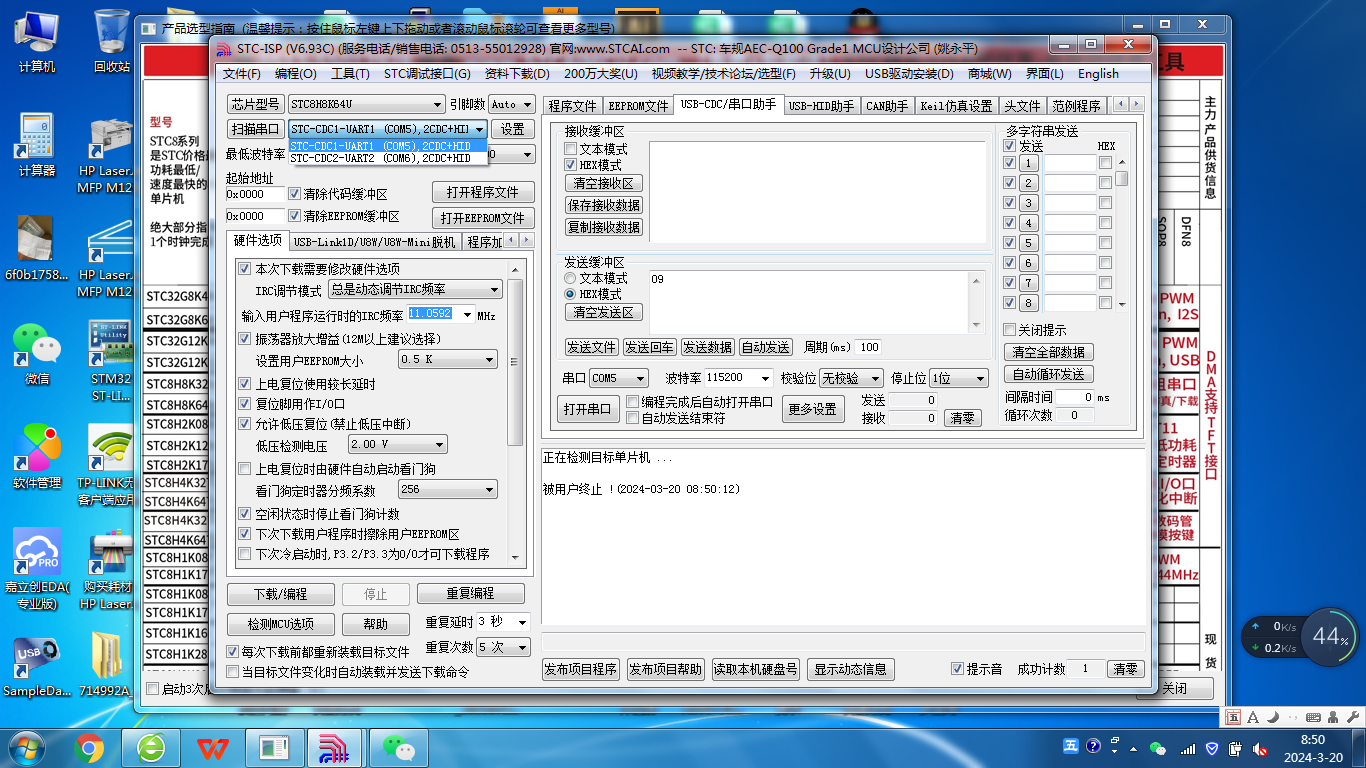Viewport: 1366px width, 768px height.
Task: Click the 间隔时间 ms input field
Action: coord(1074,397)
